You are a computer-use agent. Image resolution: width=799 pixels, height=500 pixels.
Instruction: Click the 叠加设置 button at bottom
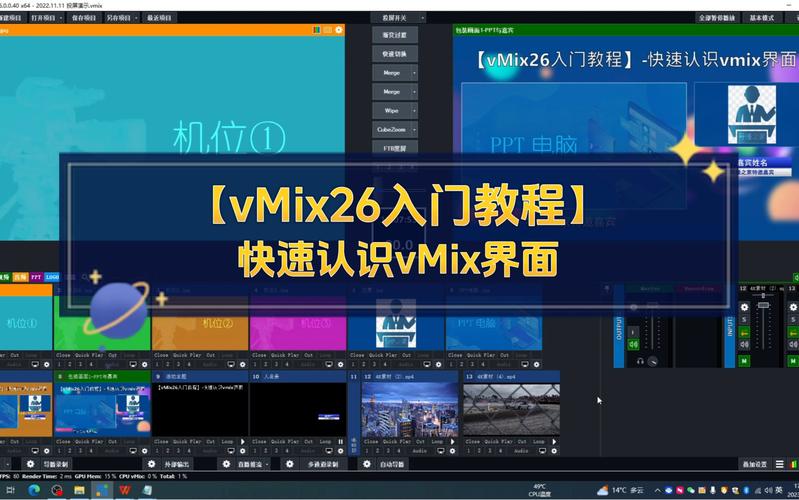click(x=755, y=464)
